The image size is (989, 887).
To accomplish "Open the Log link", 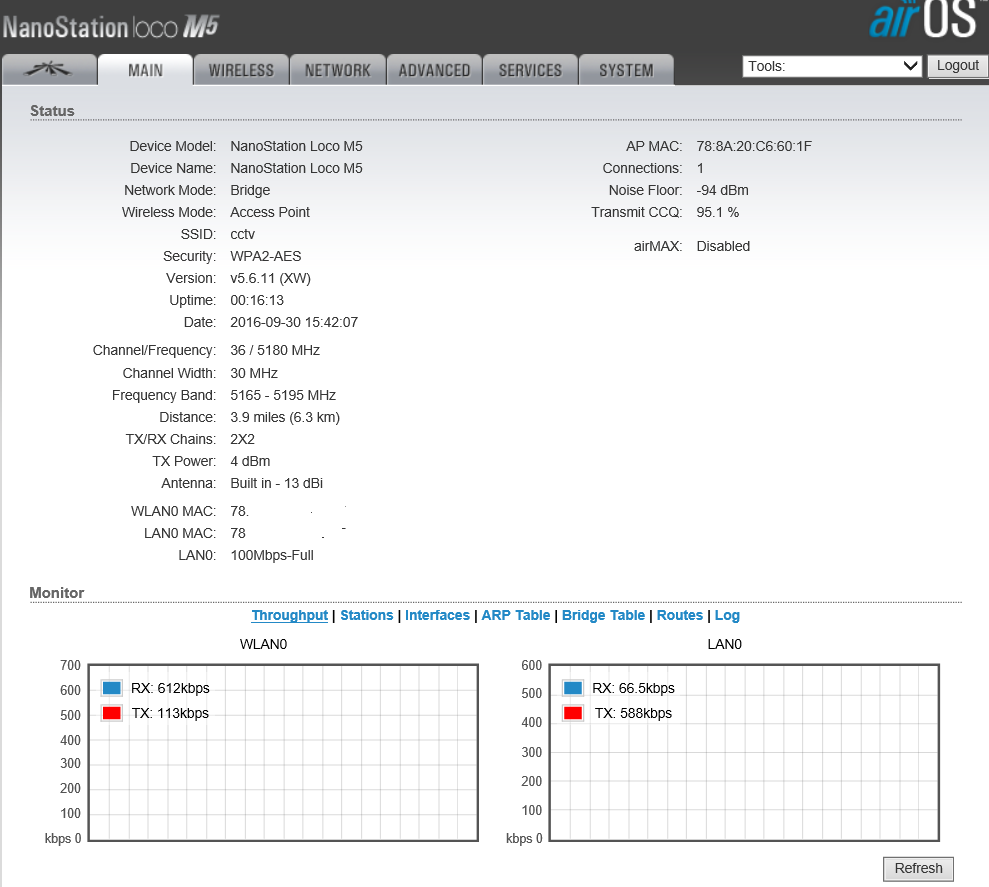I will (x=727, y=615).
